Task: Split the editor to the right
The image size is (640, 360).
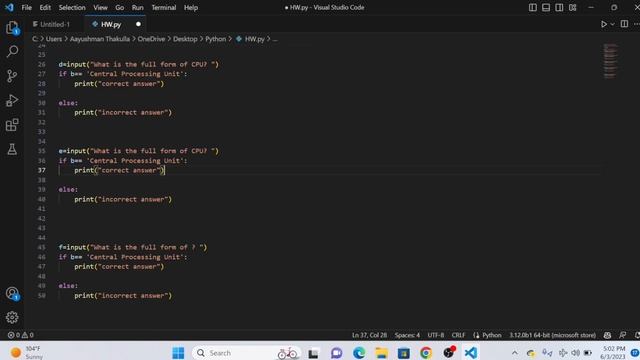Action: pyautogui.click(x=624, y=24)
